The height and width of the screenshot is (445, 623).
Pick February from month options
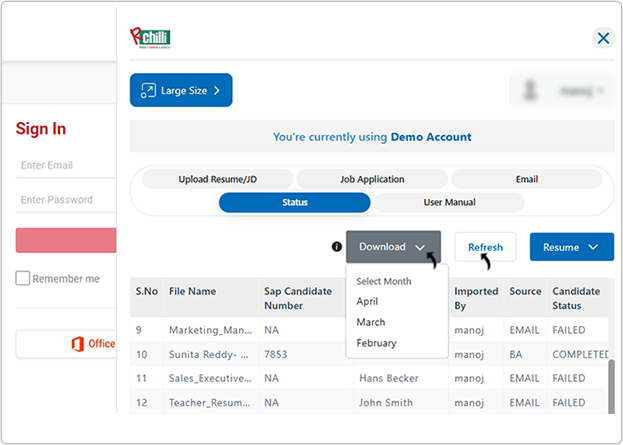376,343
